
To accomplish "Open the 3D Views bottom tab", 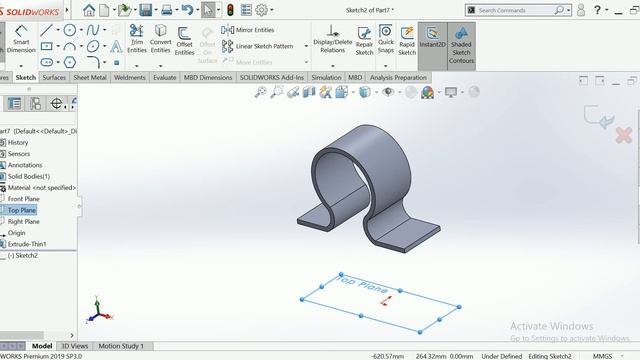I will [x=75, y=346].
